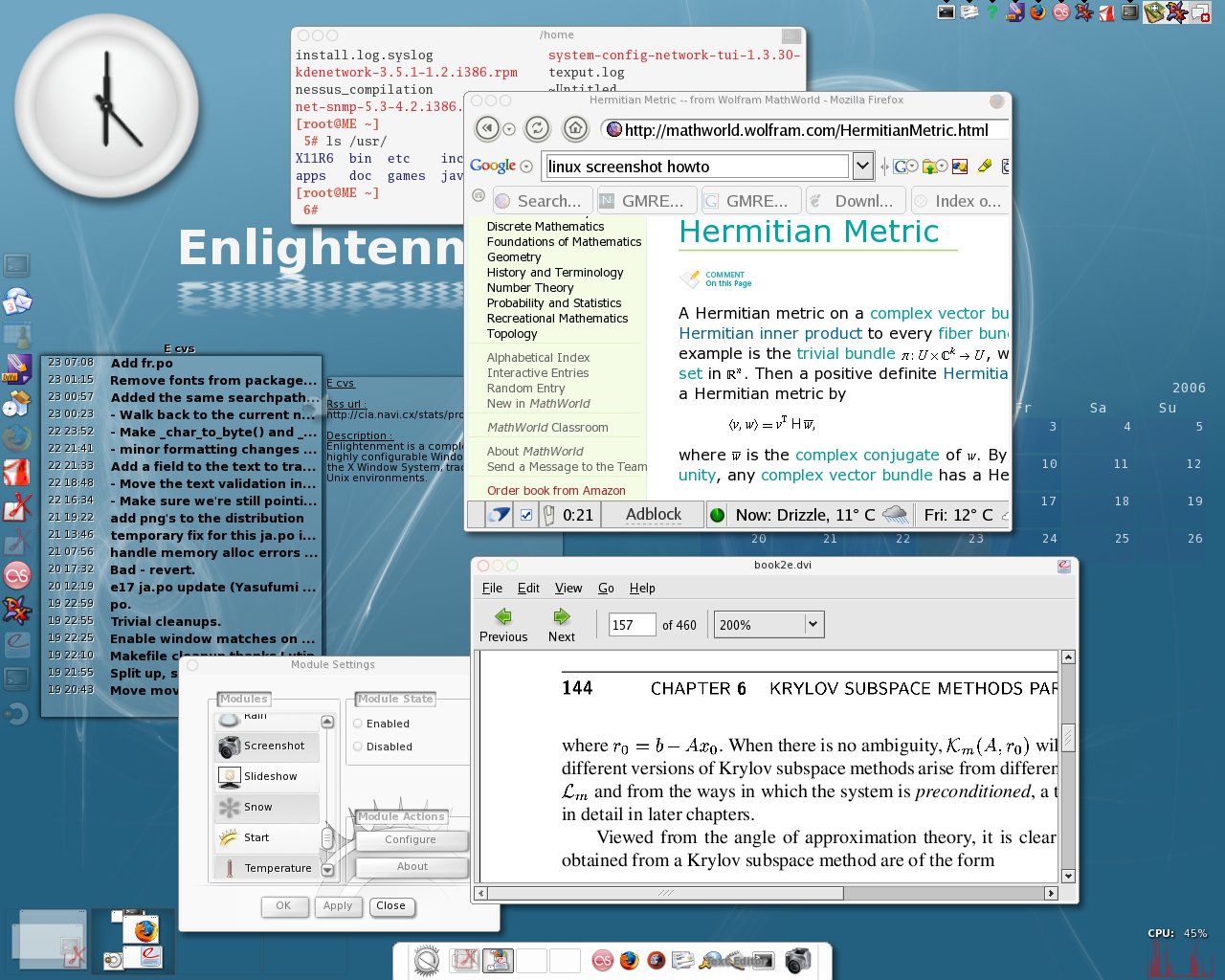Click the vertical scrollbar thumb in the DVI viewer
This screenshot has width=1225, height=980.
1068,737
